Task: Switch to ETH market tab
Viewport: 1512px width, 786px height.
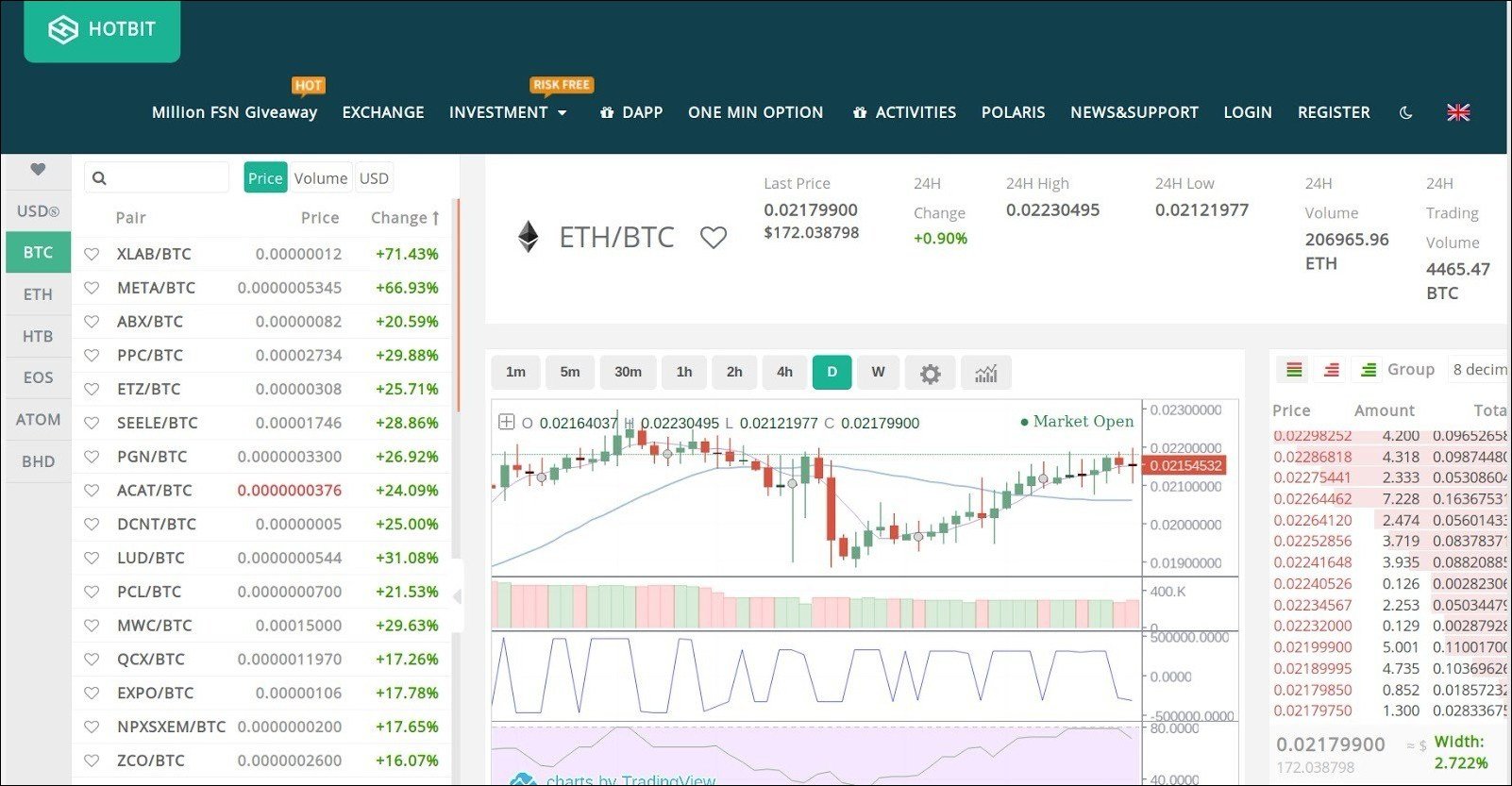Action: pyautogui.click(x=38, y=294)
